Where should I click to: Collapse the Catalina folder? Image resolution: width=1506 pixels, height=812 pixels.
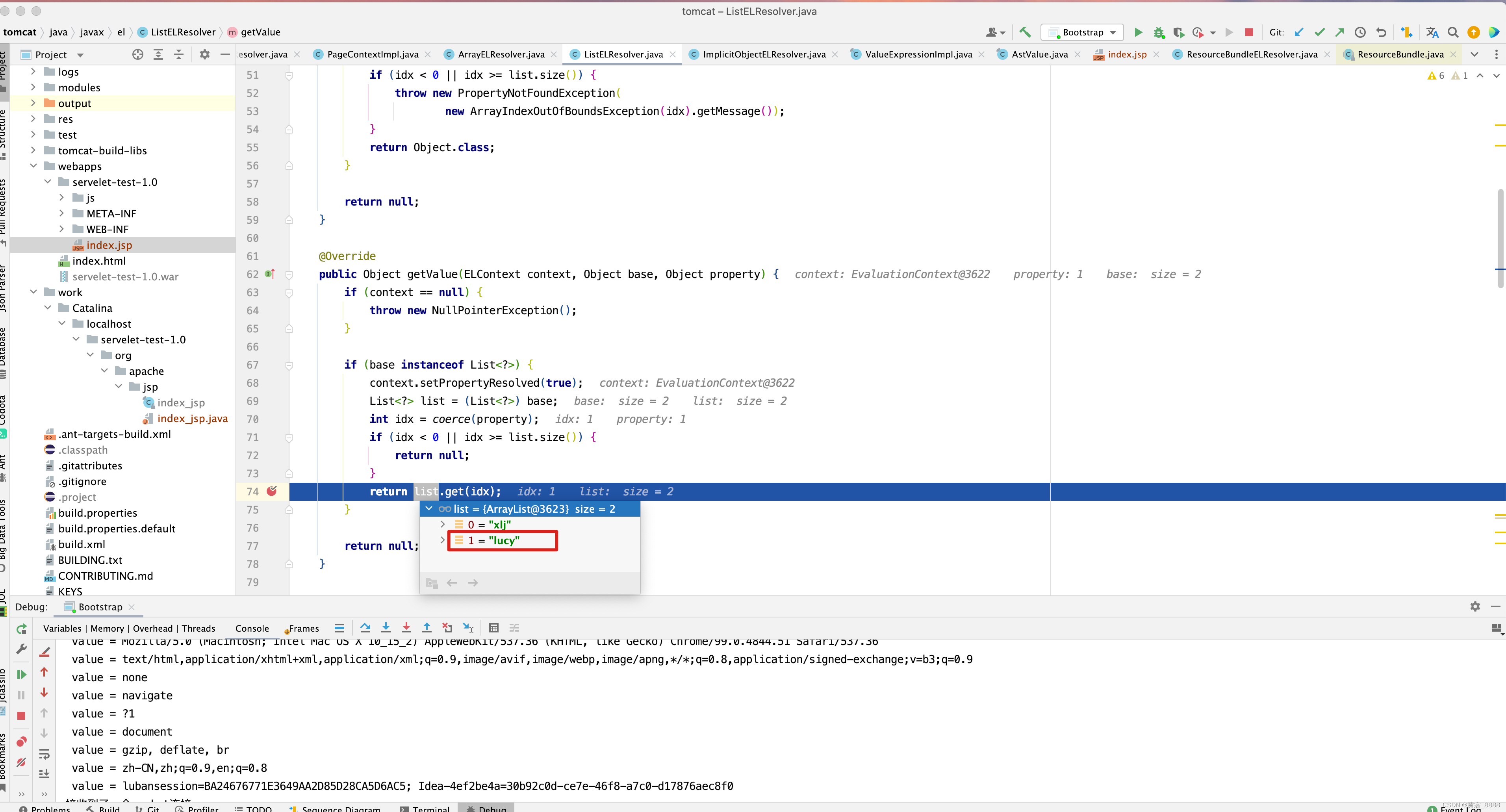tap(48, 308)
